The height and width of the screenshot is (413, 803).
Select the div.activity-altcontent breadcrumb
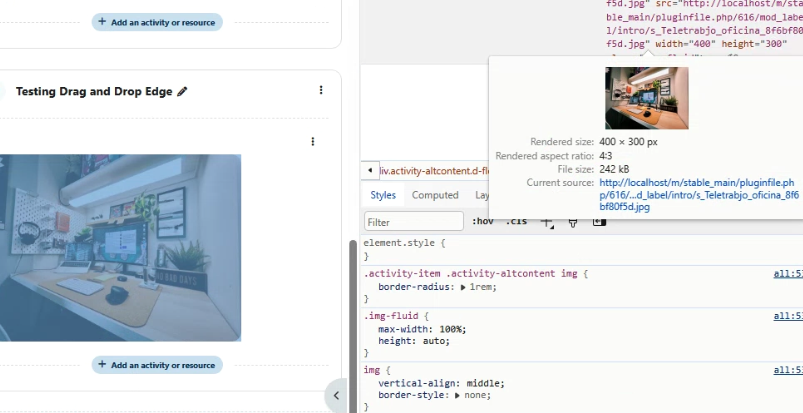(434, 171)
